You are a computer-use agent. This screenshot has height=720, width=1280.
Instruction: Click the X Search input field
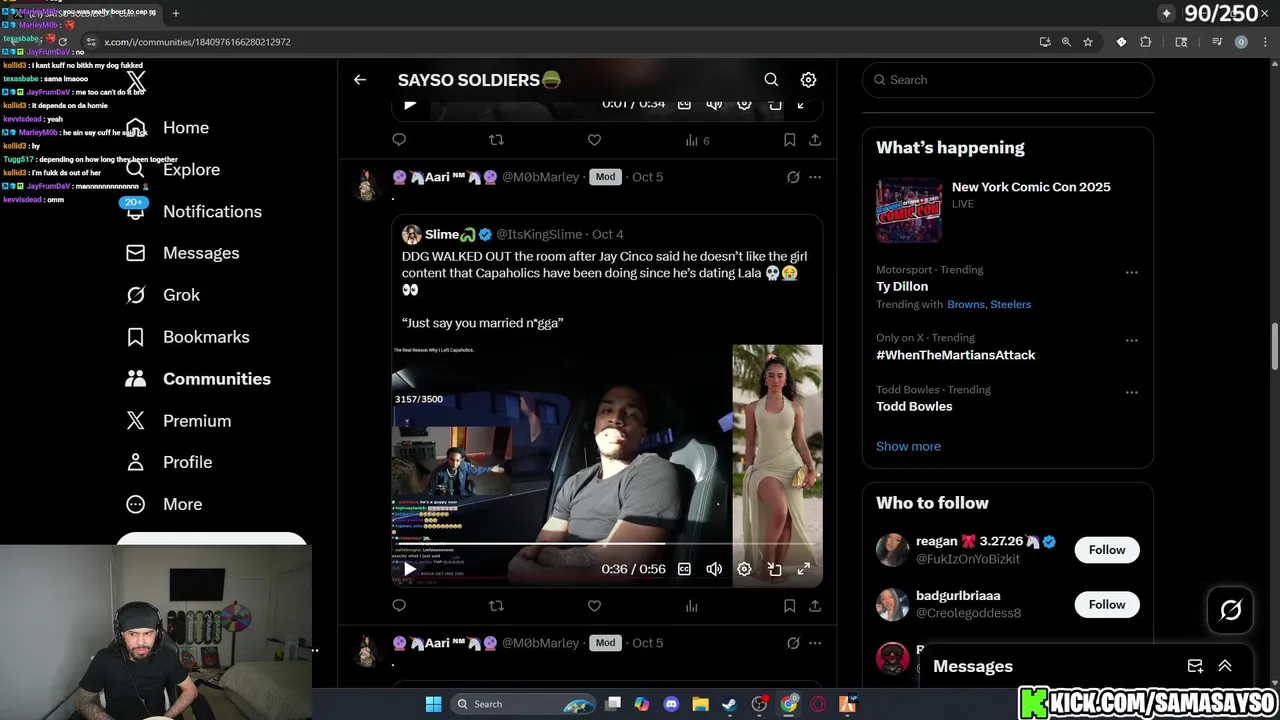point(1008,80)
